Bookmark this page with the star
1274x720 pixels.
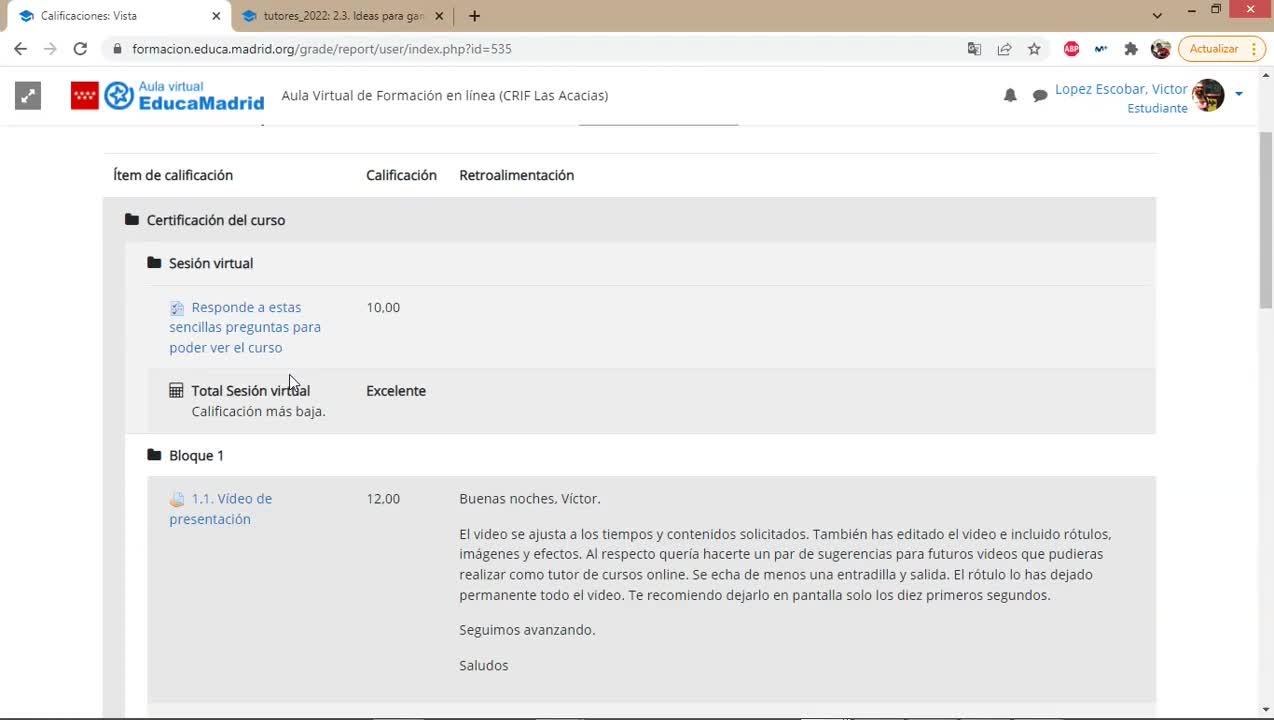(x=1034, y=48)
